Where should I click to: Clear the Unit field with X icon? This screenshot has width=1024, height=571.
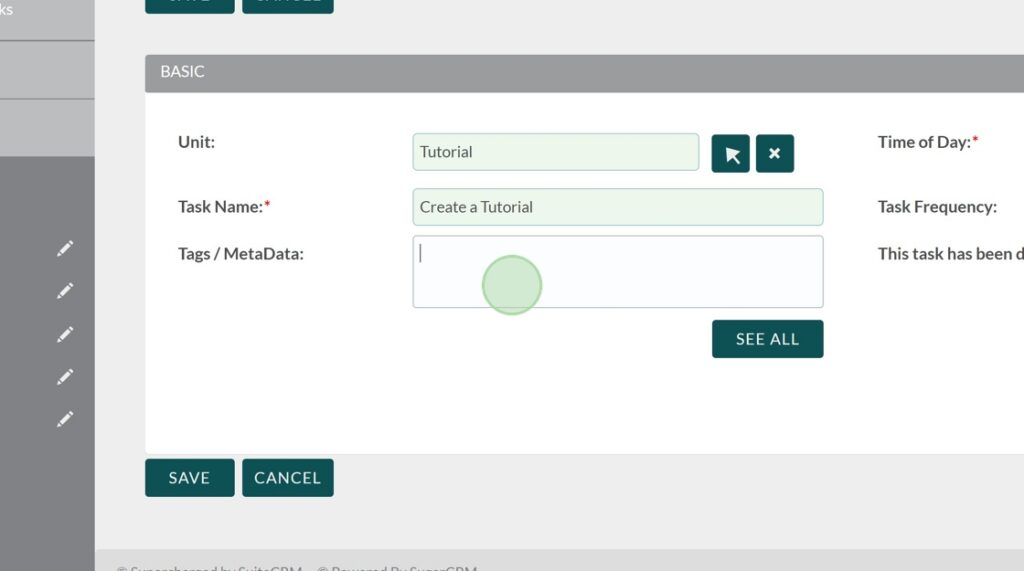pyautogui.click(x=775, y=154)
